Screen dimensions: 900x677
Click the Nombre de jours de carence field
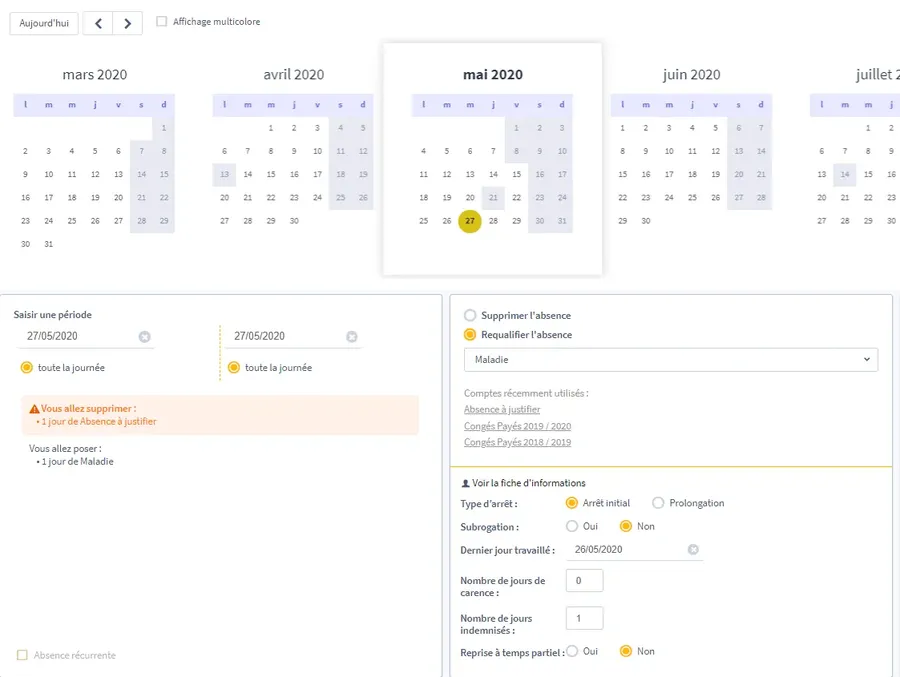(584, 580)
